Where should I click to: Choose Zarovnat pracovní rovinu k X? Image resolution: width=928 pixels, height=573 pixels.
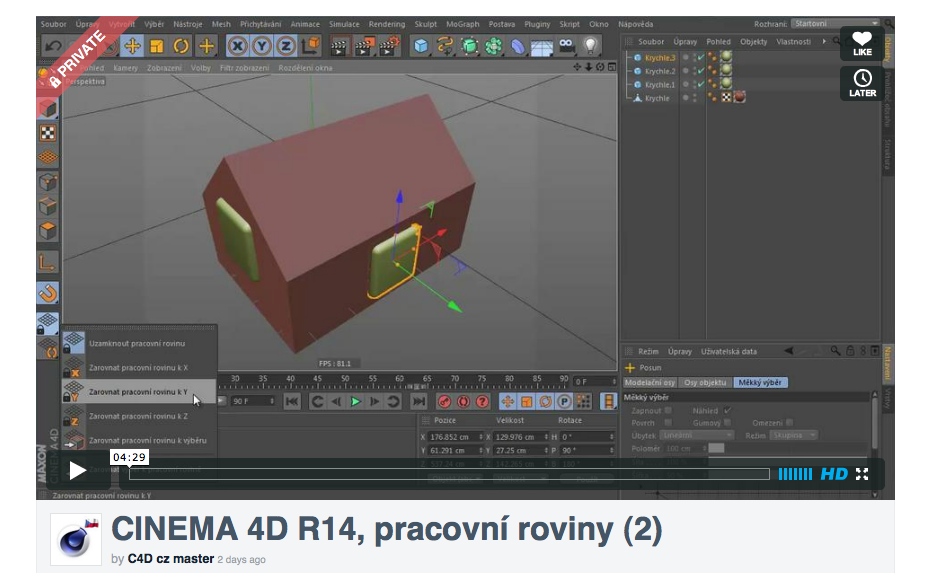pos(139,368)
